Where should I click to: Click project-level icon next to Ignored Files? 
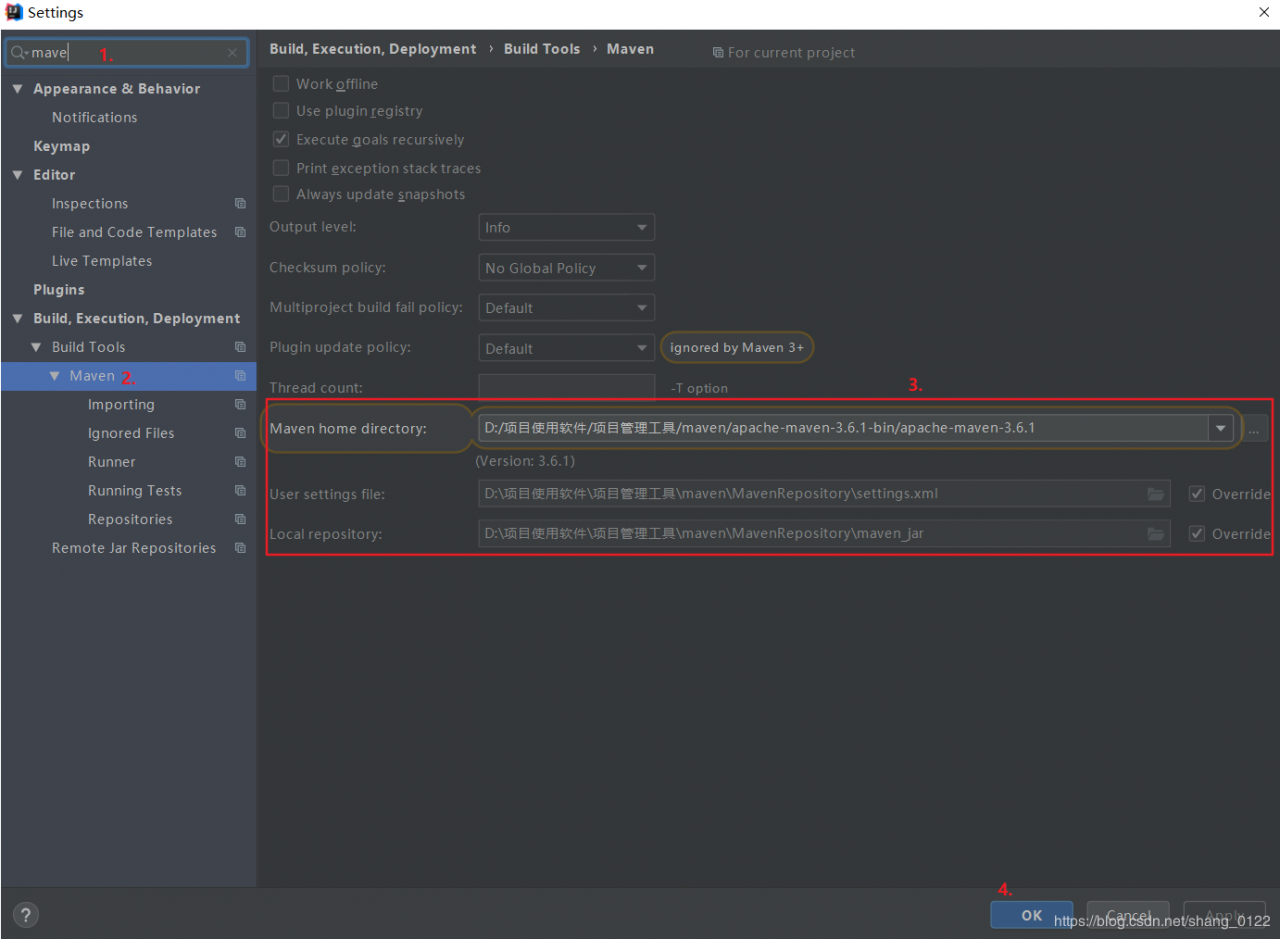pyautogui.click(x=240, y=433)
